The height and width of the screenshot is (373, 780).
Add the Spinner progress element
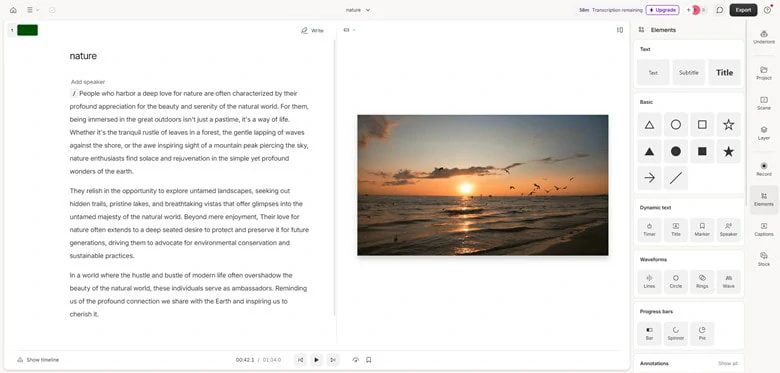pos(676,334)
